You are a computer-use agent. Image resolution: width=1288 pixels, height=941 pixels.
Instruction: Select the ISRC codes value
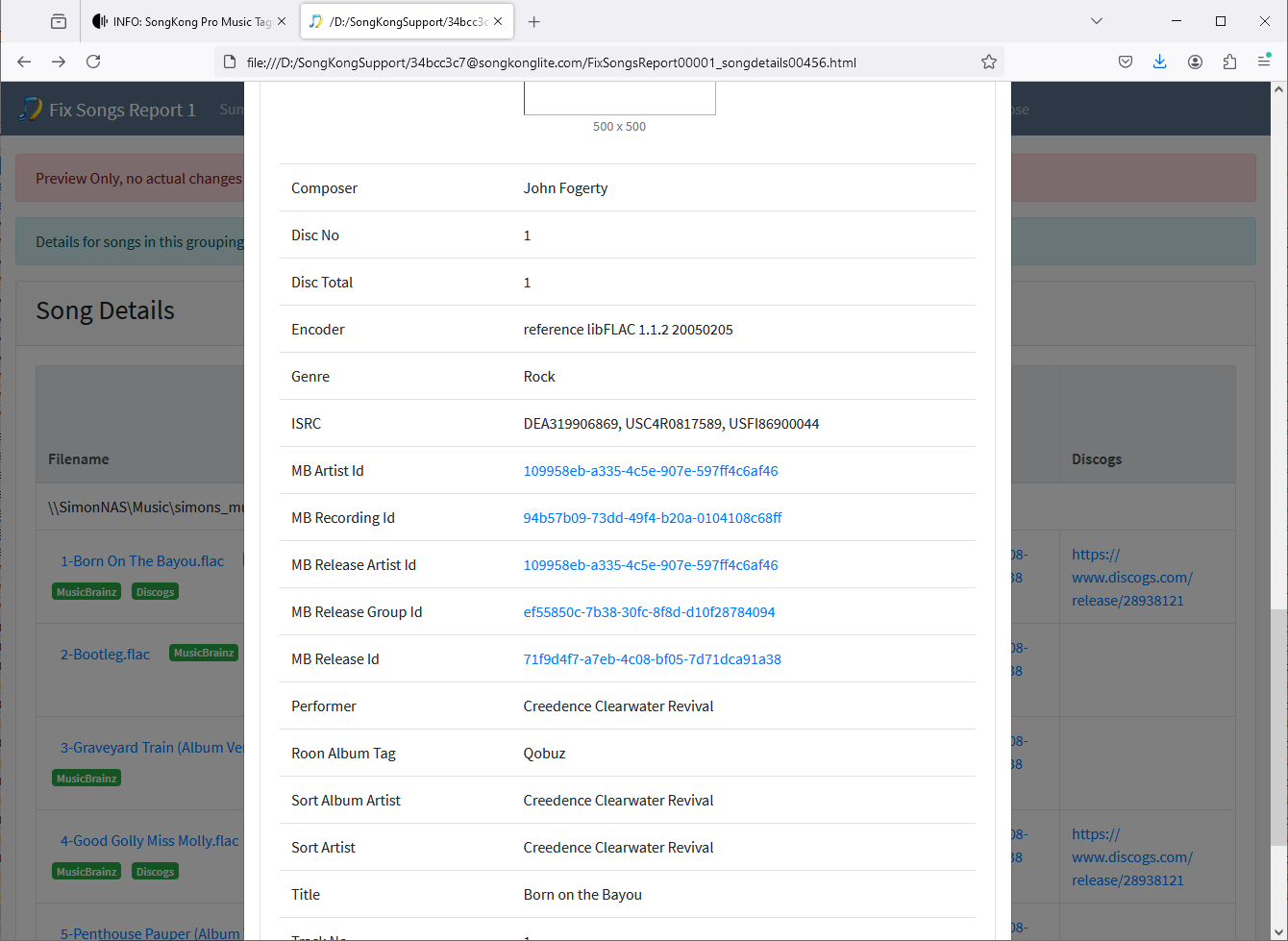pos(671,424)
